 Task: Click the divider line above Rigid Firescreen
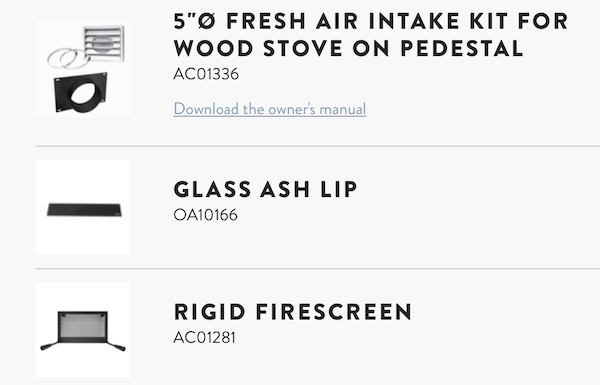coord(318,269)
